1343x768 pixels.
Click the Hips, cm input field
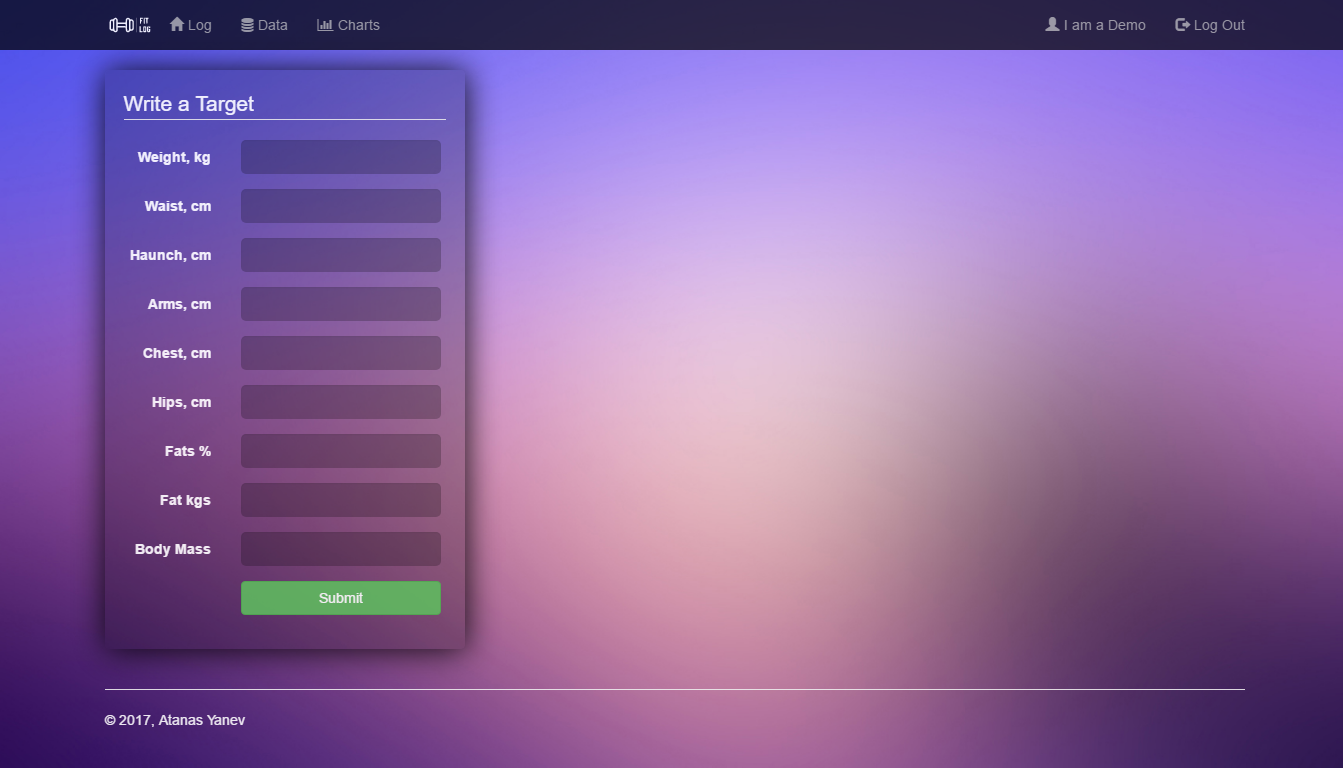[340, 402]
